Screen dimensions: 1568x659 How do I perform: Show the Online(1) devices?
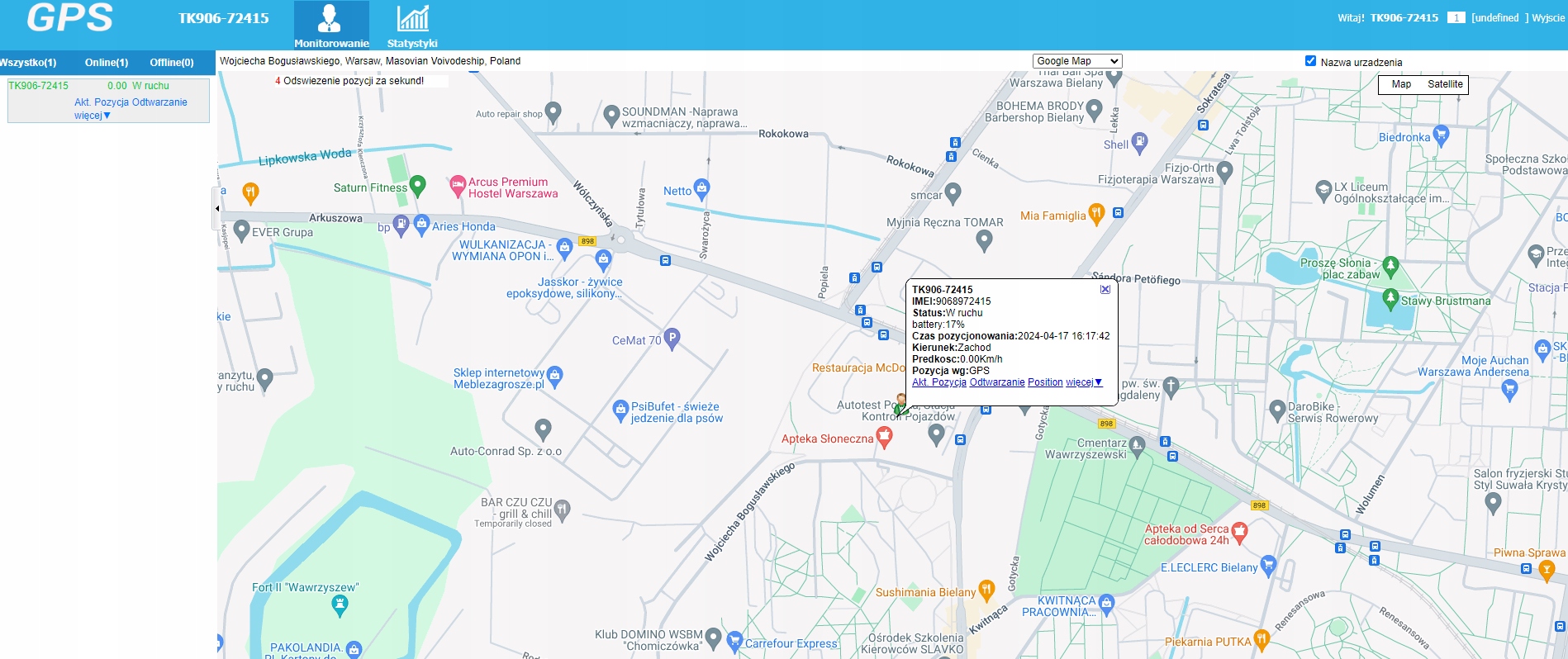[107, 63]
